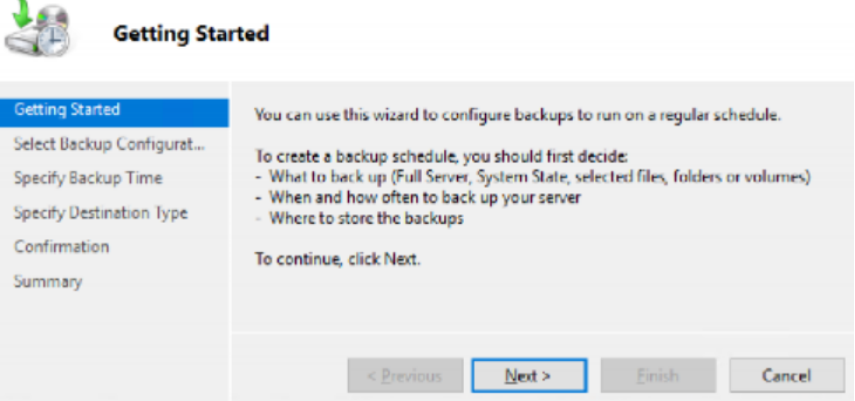This screenshot has height=401, width=855.
Task: Jump to the Specify Destination Type step
Action: pyautogui.click(x=101, y=213)
